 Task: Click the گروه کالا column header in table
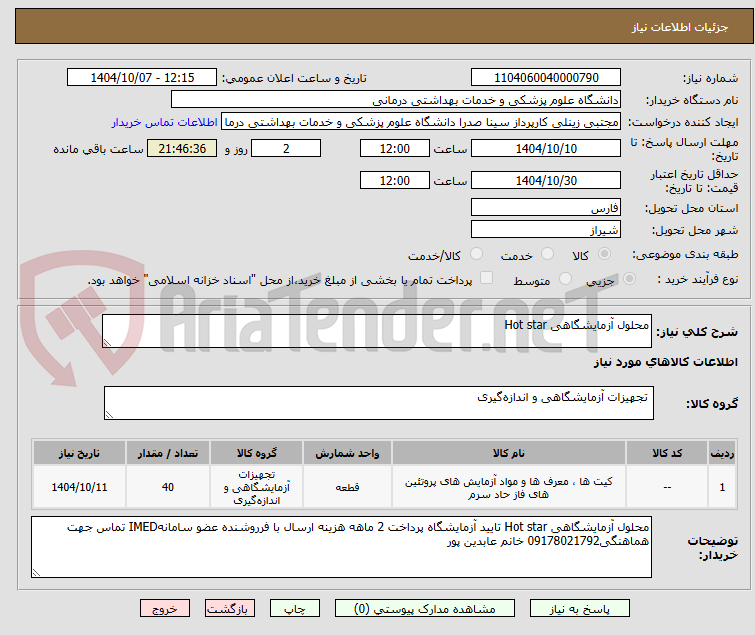pos(257,453)
